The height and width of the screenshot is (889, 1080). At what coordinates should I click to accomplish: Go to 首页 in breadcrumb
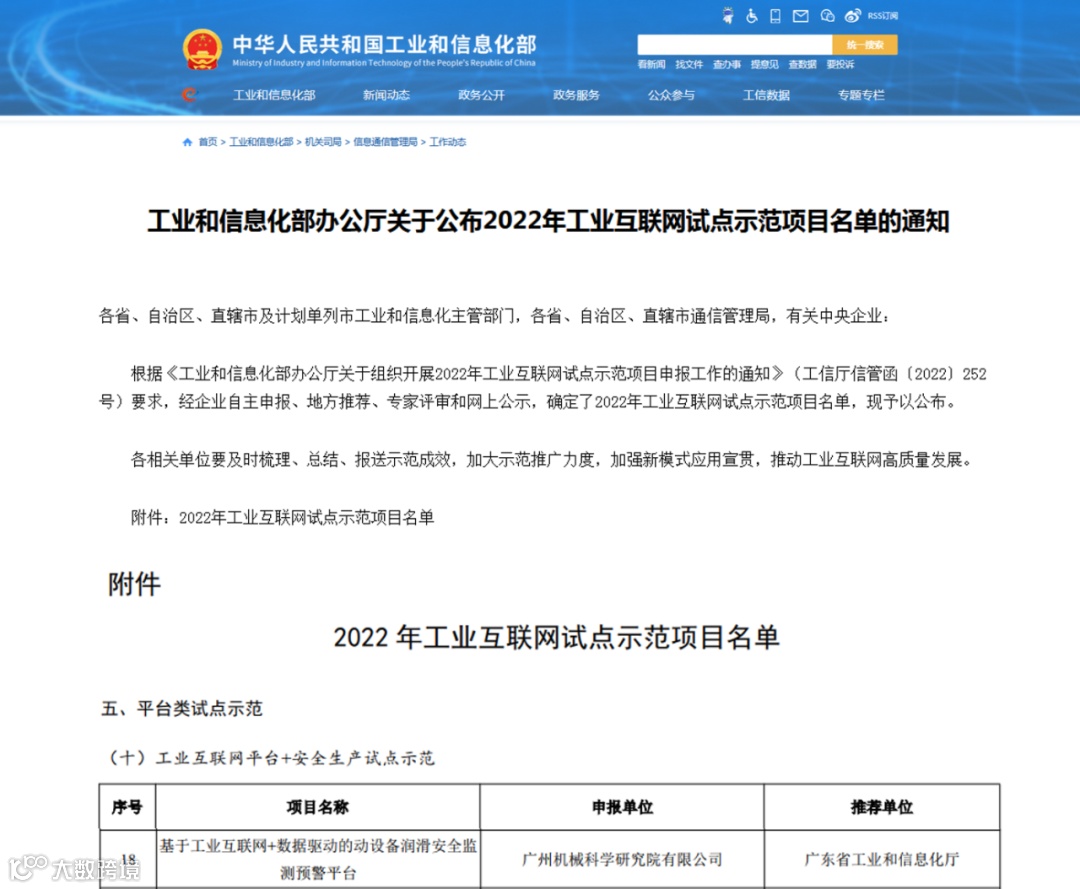click(x=208, y=142)
